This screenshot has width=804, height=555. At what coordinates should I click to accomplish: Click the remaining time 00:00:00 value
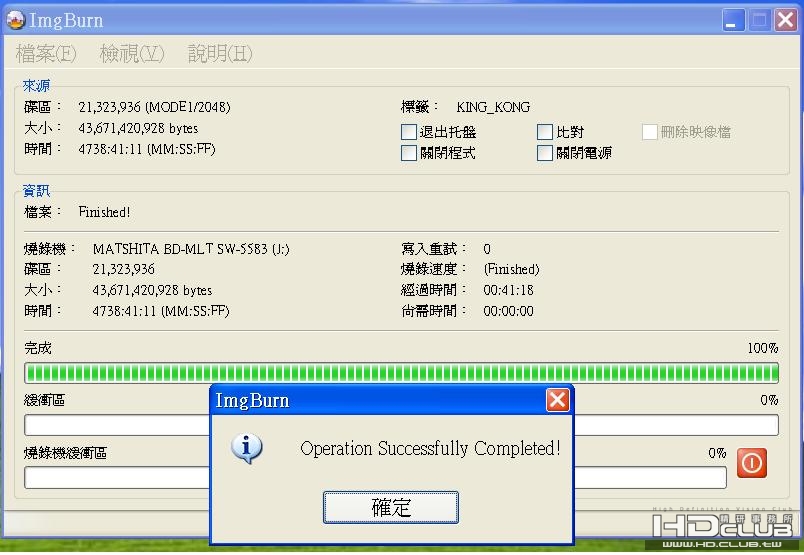pos(508,311)
